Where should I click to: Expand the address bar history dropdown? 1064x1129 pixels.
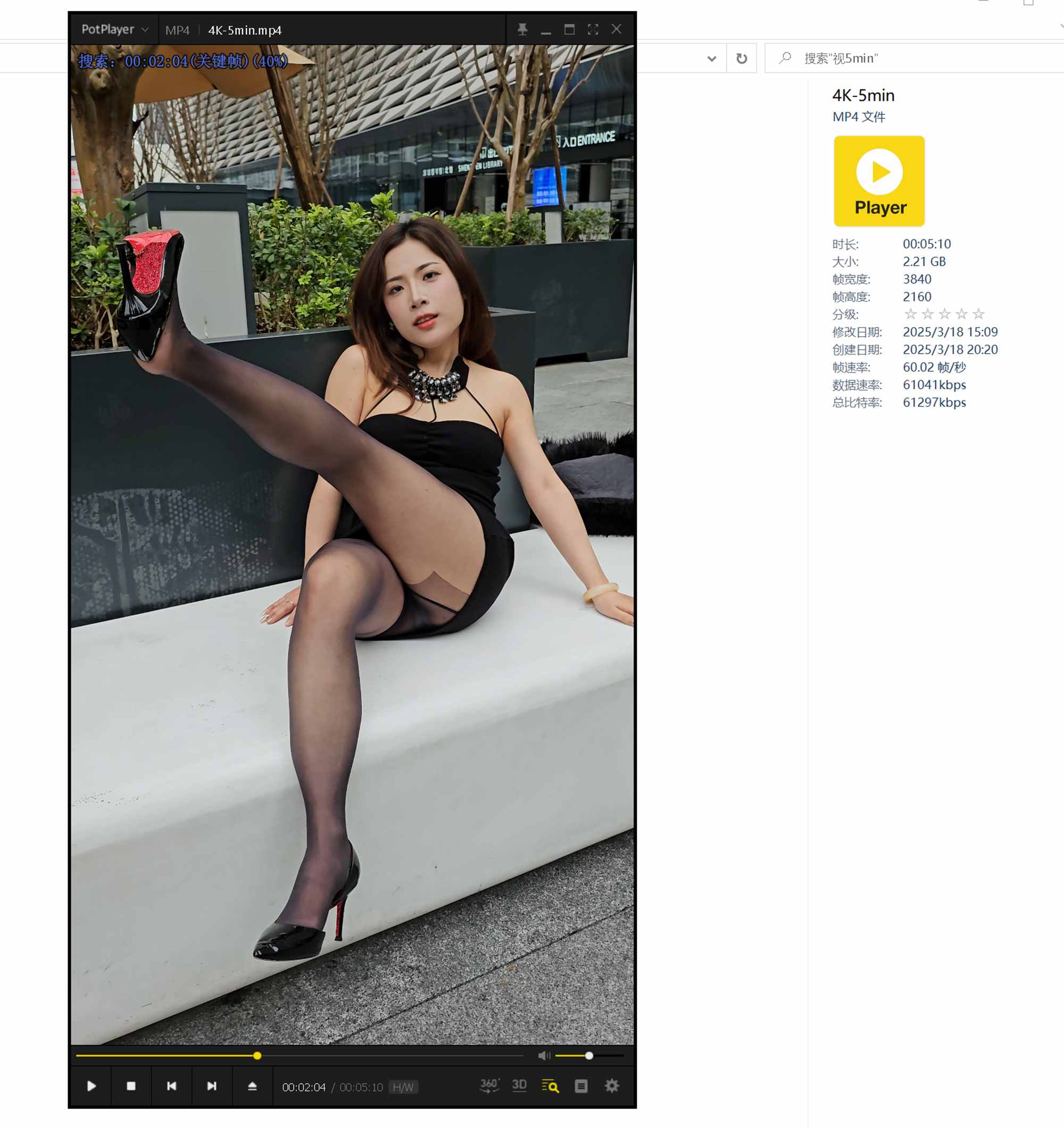[712, 58]
